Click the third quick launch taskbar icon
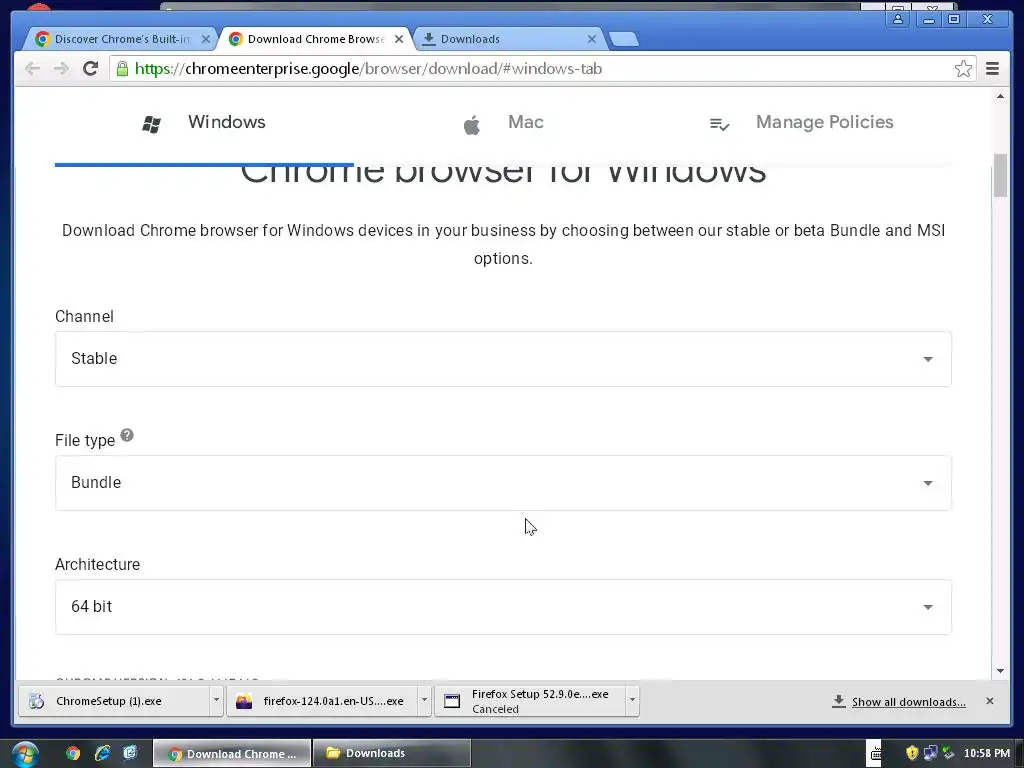This screenshot has width=1024, height=768. click(131, 754)
